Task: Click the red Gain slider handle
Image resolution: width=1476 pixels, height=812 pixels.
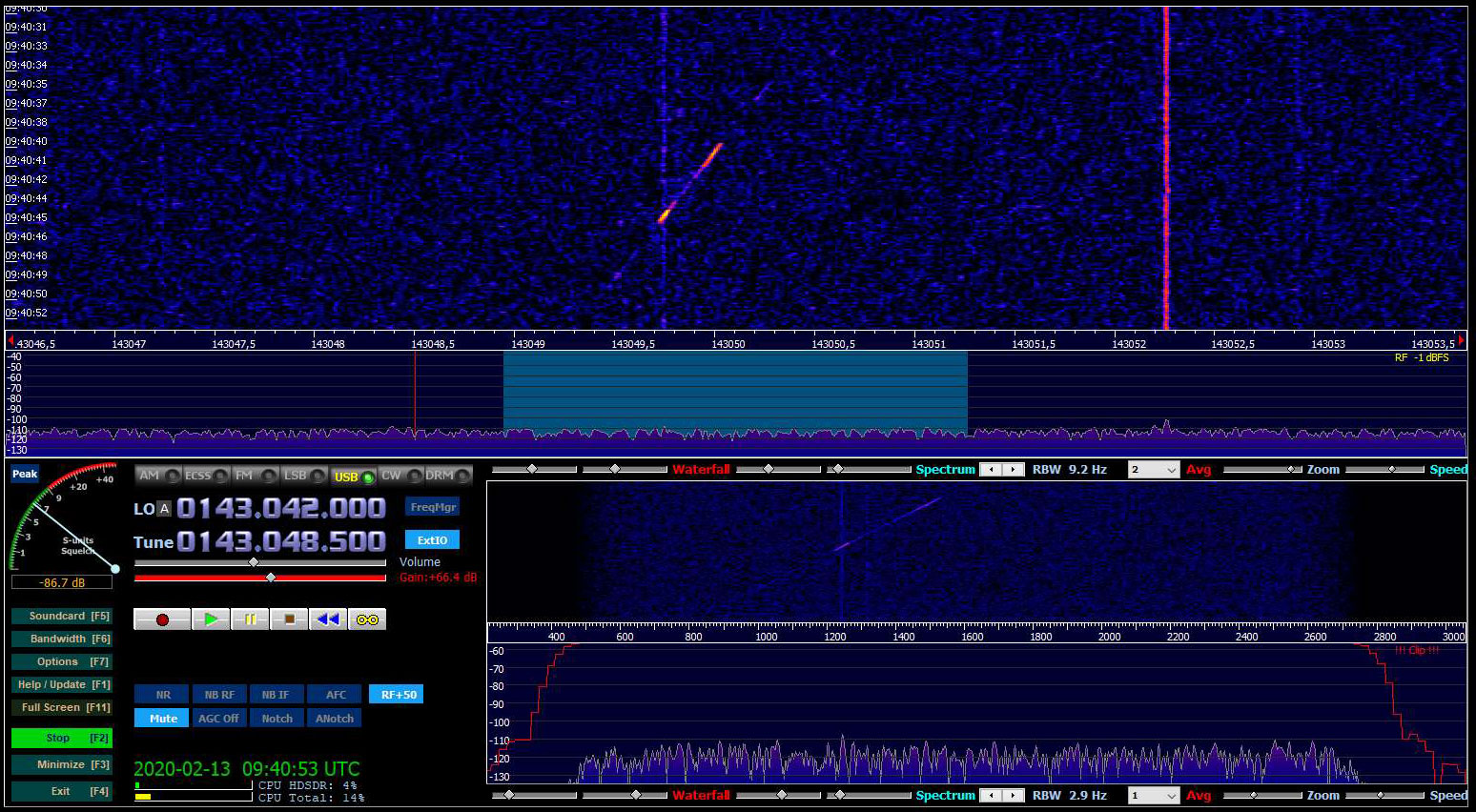Action: click(271, 578)
